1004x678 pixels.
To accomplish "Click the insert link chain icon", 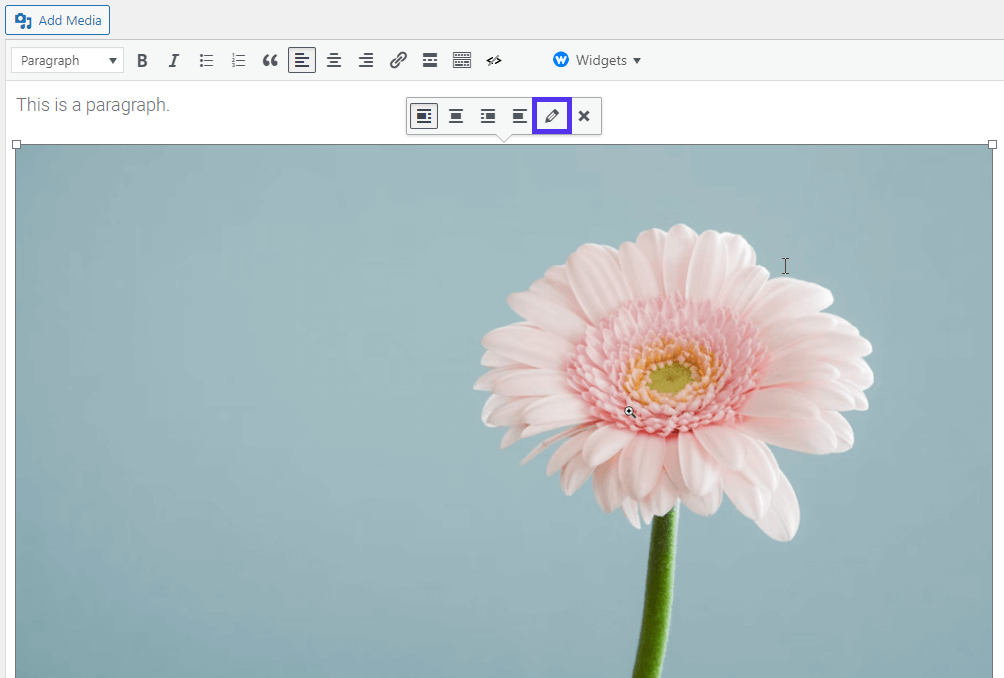I will (x=398, y=60).
